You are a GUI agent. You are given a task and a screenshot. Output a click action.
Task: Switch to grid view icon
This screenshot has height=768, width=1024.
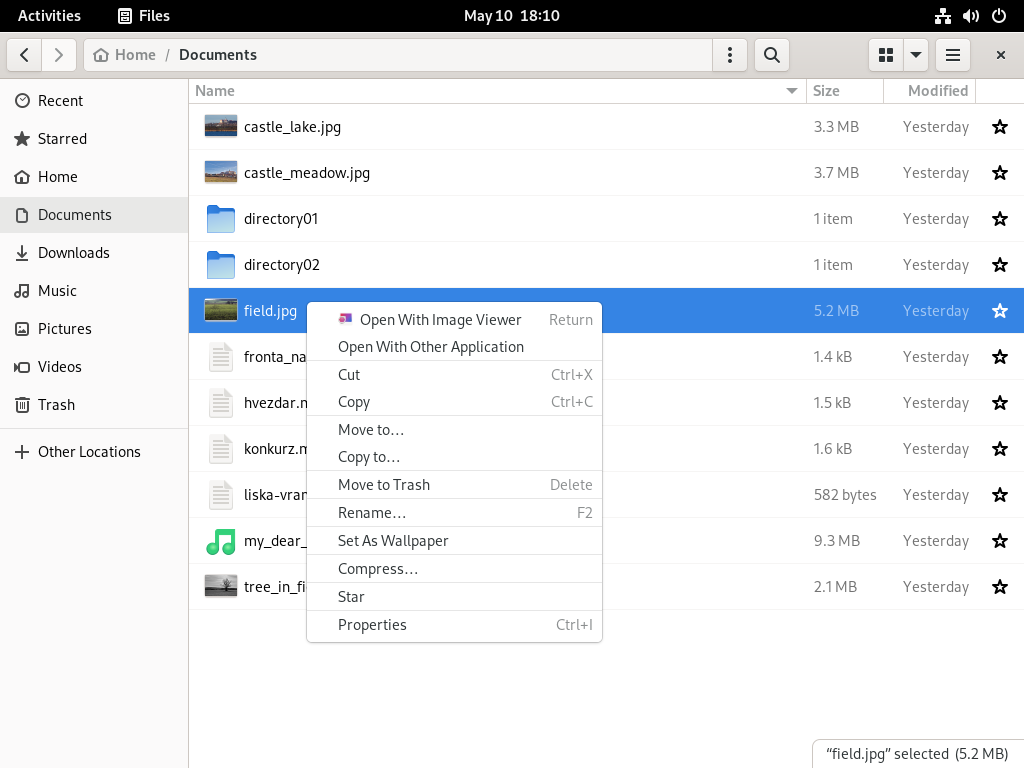click(886, 55)
